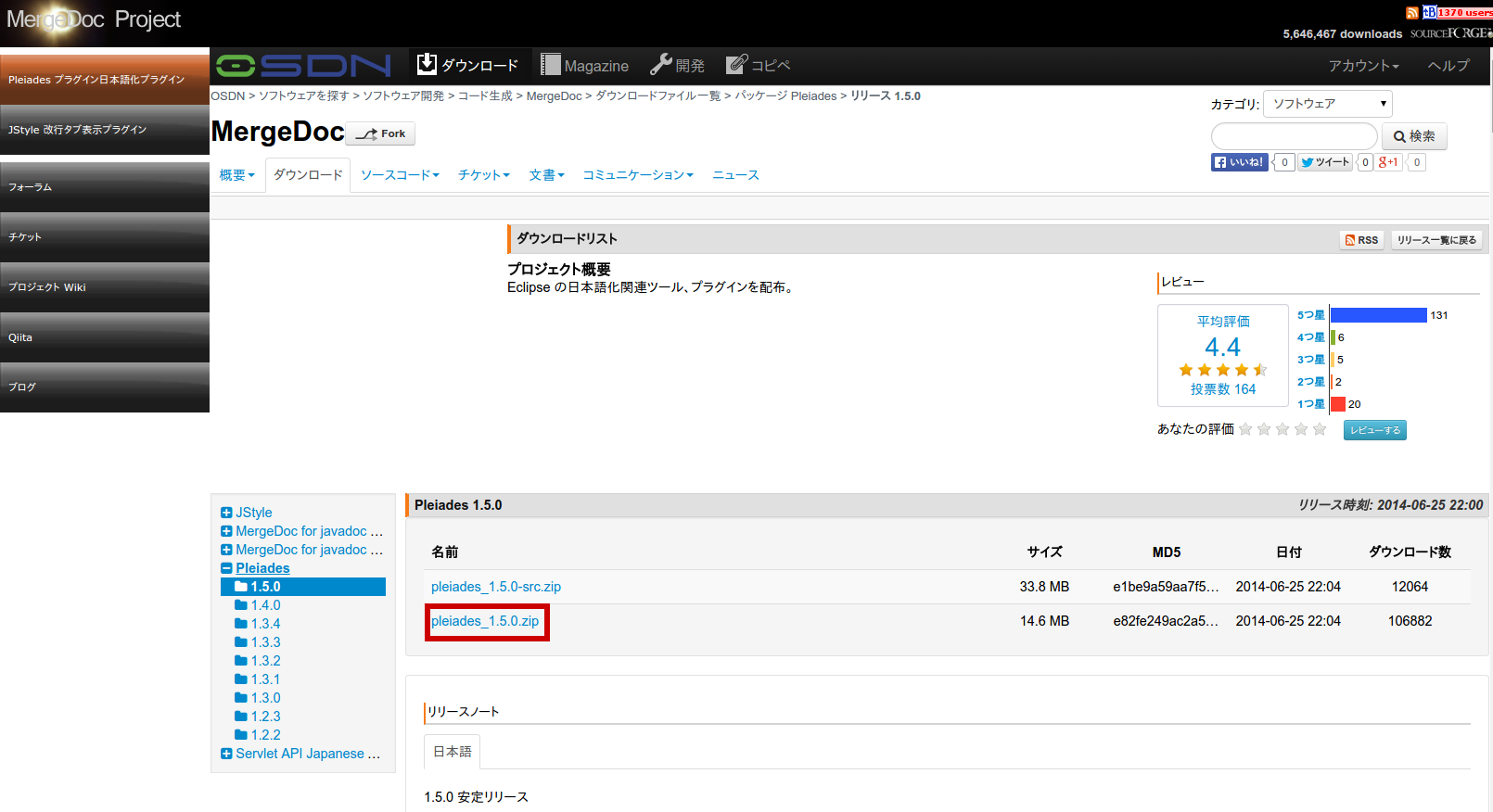This screenshot has width=1493, height=812.
Task: Expand the Servlet API Japanese tree node
Action: click(226, 754)
